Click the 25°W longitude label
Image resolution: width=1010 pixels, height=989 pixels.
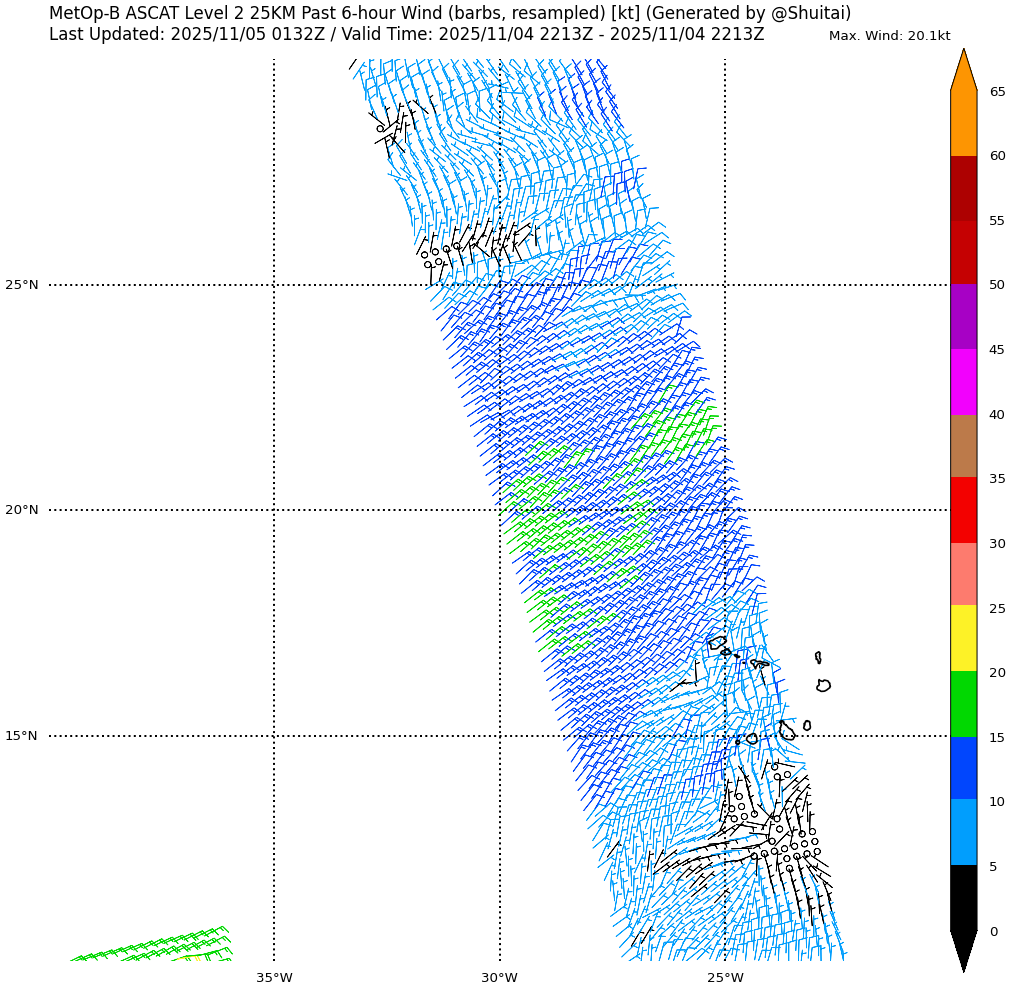(725, 978)
